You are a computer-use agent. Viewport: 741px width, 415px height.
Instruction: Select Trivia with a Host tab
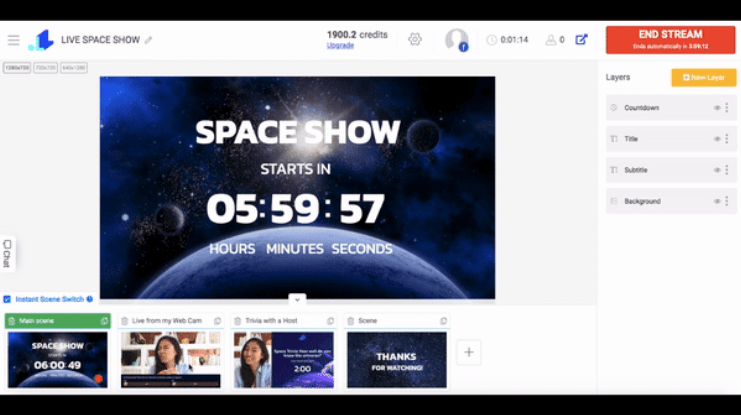[284, 321]
